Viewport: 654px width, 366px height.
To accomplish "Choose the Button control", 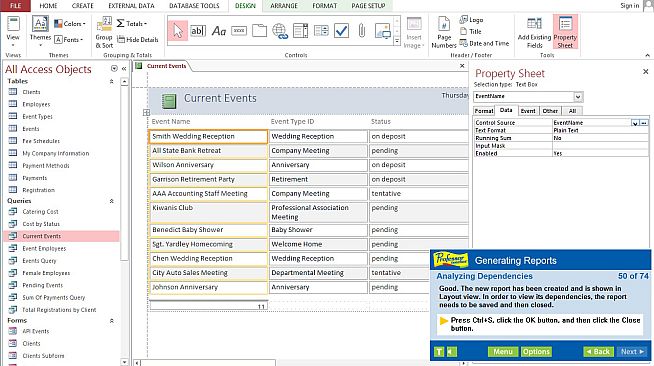I will pos(239,31).
